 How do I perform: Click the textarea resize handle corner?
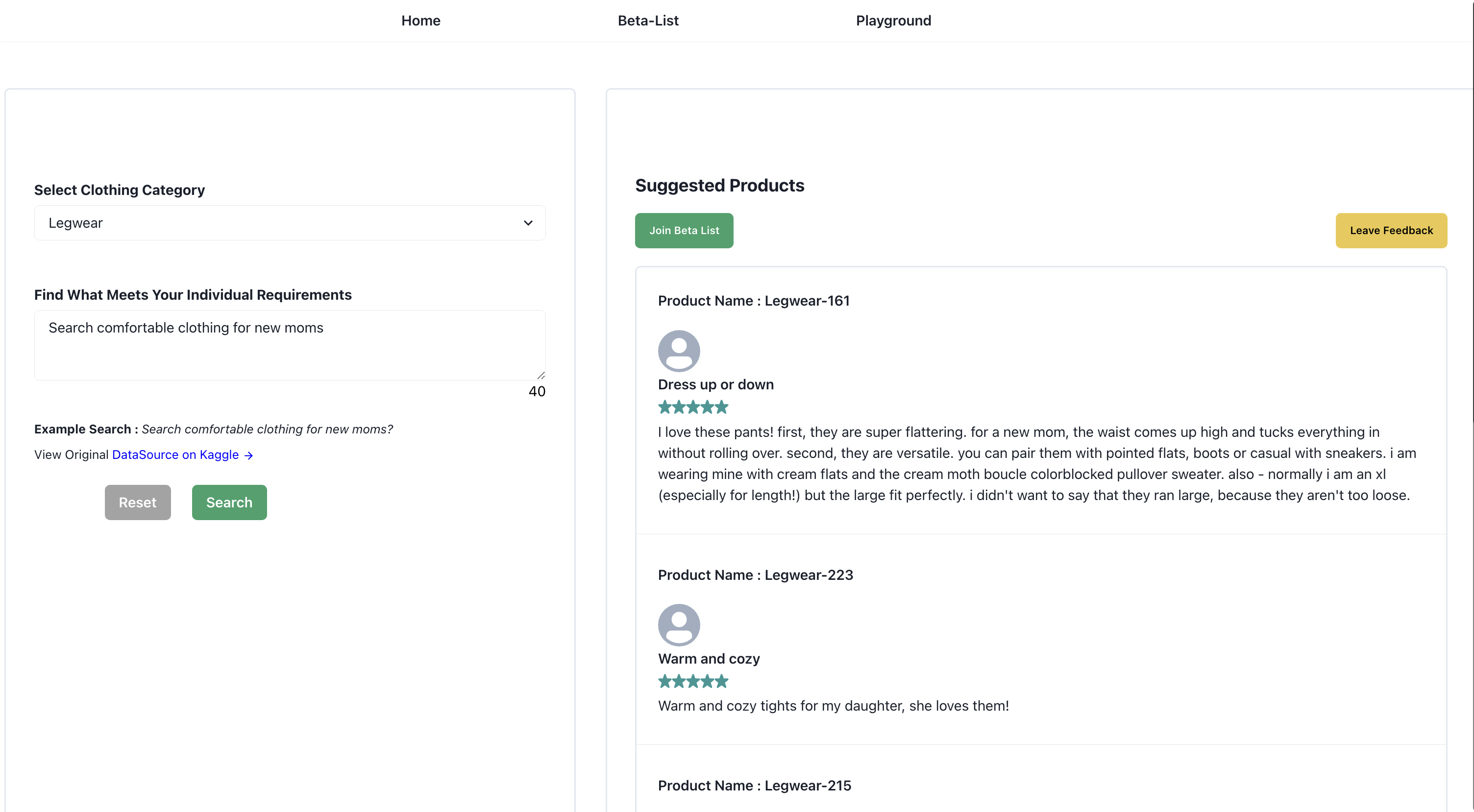click(540, 376)
